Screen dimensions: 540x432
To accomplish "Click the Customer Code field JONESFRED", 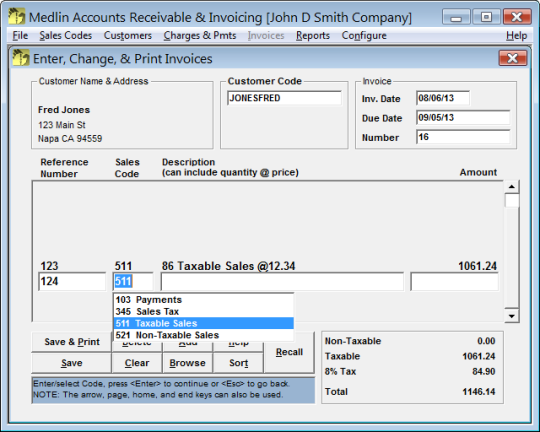I will [x=284, y=98].
